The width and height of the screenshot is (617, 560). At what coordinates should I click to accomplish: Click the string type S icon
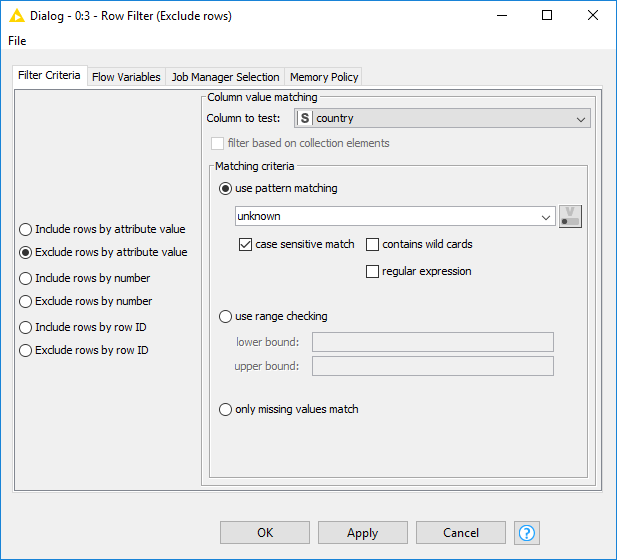click(x=305, y=118)
